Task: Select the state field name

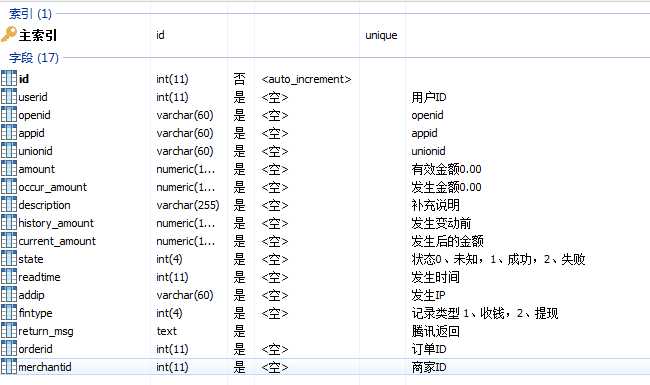Action: [x=31, y=259]
